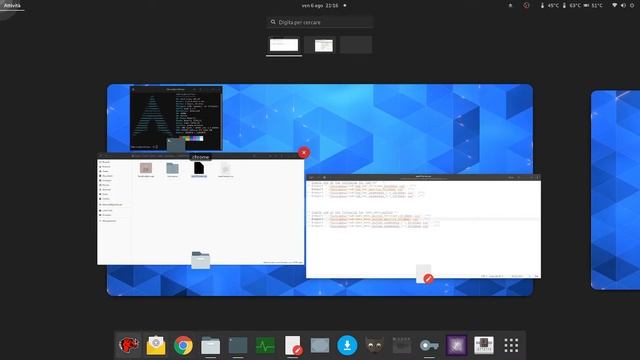Click the Attività button in top bar
Screen dimensions: 640x360
pyautogui.click(x=12, y=5)
